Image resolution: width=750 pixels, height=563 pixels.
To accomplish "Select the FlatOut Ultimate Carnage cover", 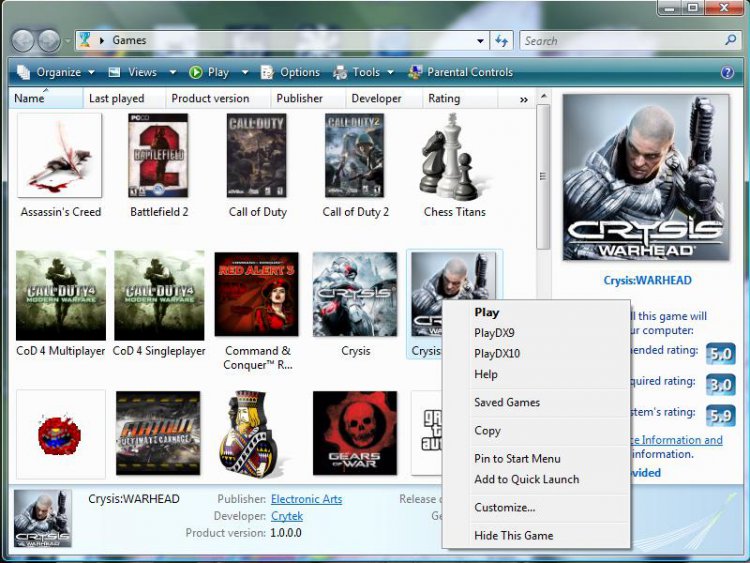I will (158, 433).
